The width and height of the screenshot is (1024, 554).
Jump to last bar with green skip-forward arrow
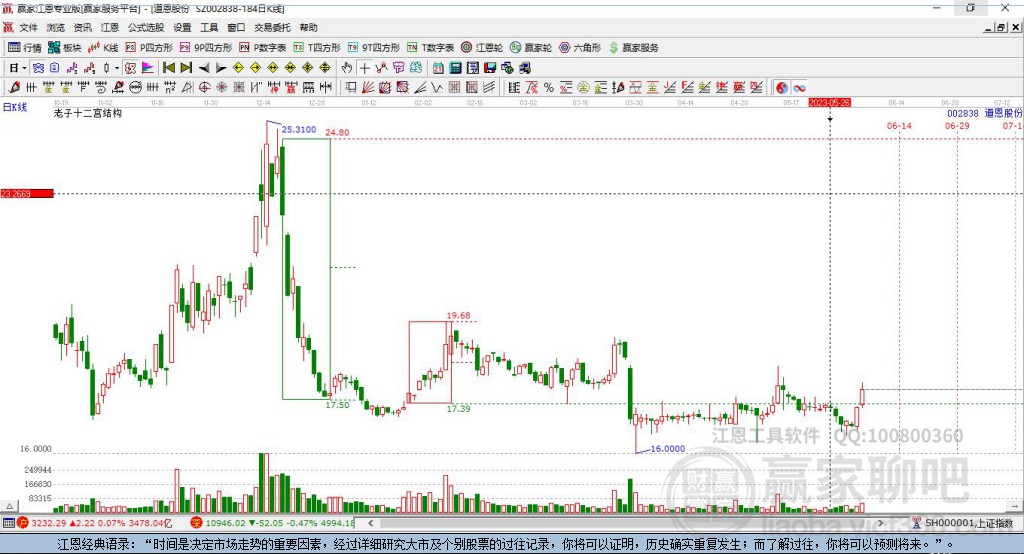click(186, 68)
